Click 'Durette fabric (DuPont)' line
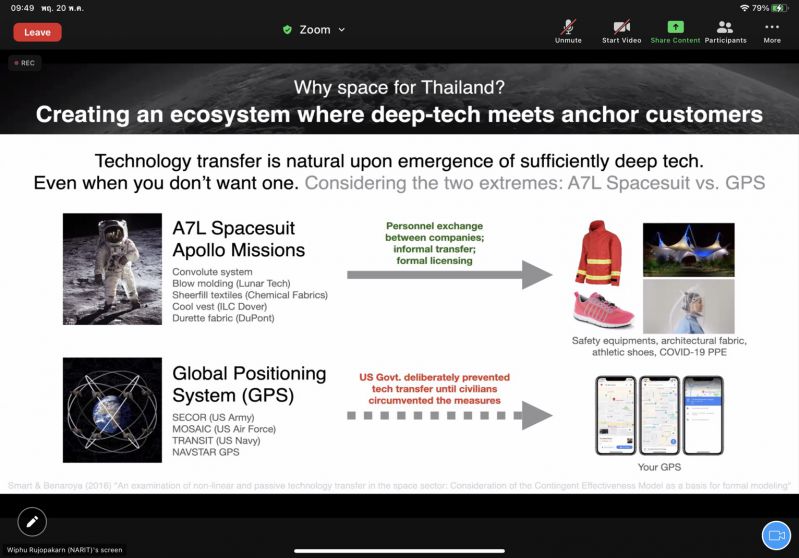This screenshot has height=558, width=799. [223, 318]
